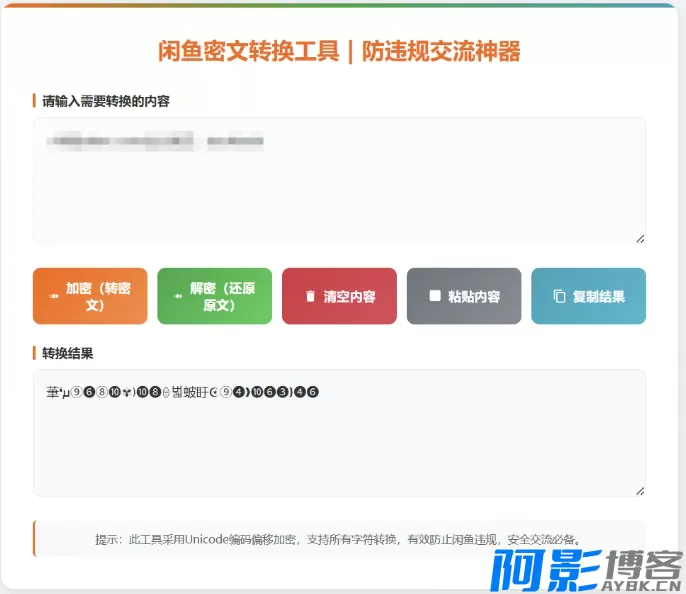Click the Unicode encryption hint text box
686x594 pixels.
coord(339,538)
